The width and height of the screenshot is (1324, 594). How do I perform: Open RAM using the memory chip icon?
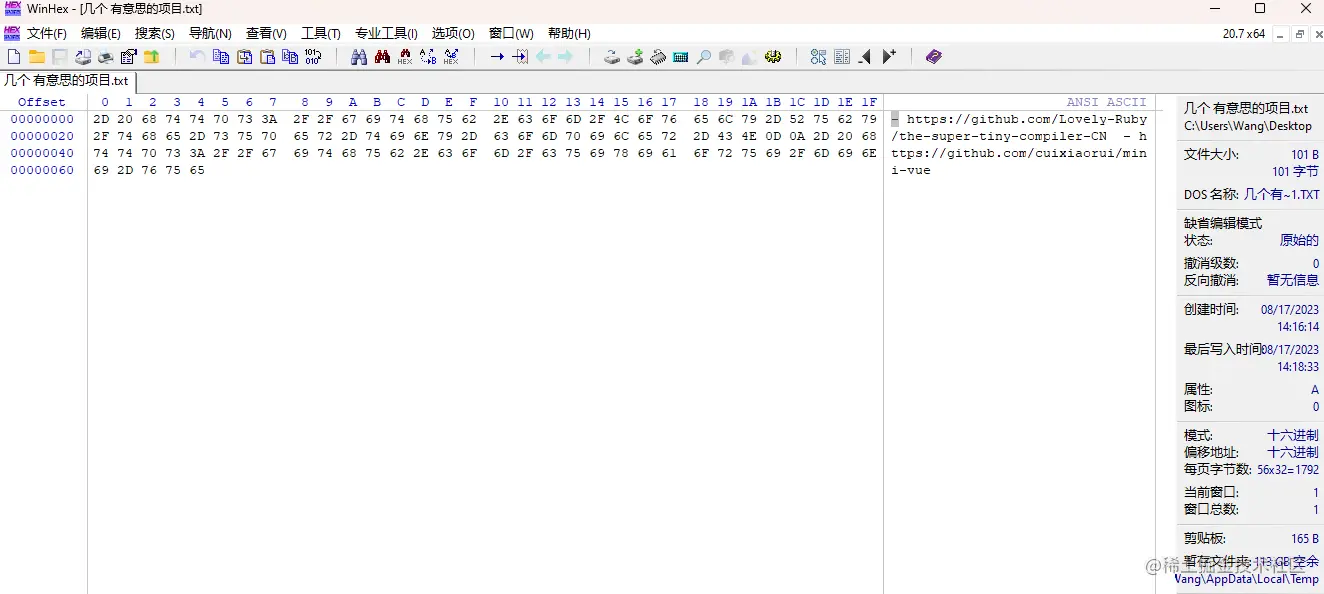[658, 57]
